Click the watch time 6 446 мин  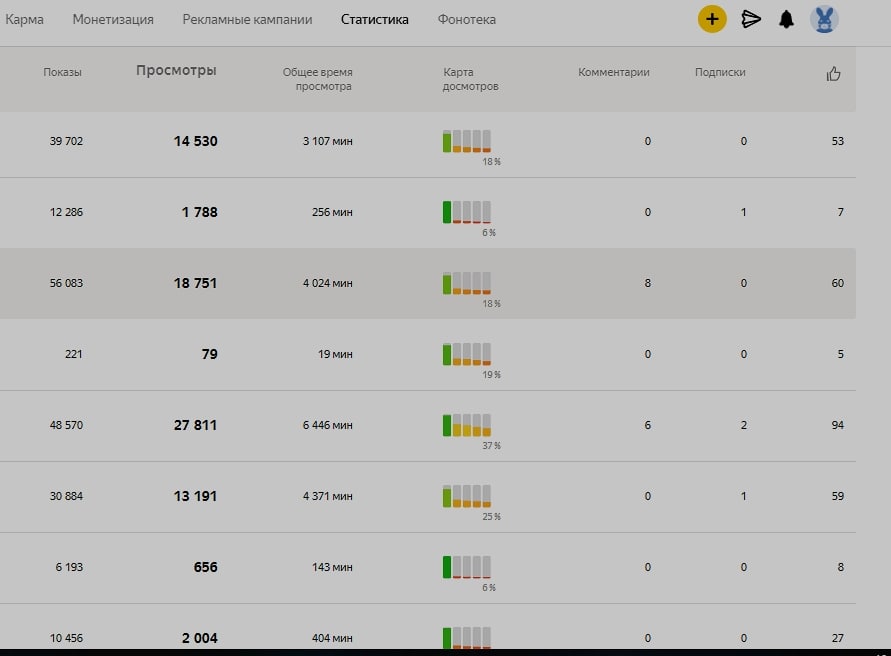coord(327,425)
